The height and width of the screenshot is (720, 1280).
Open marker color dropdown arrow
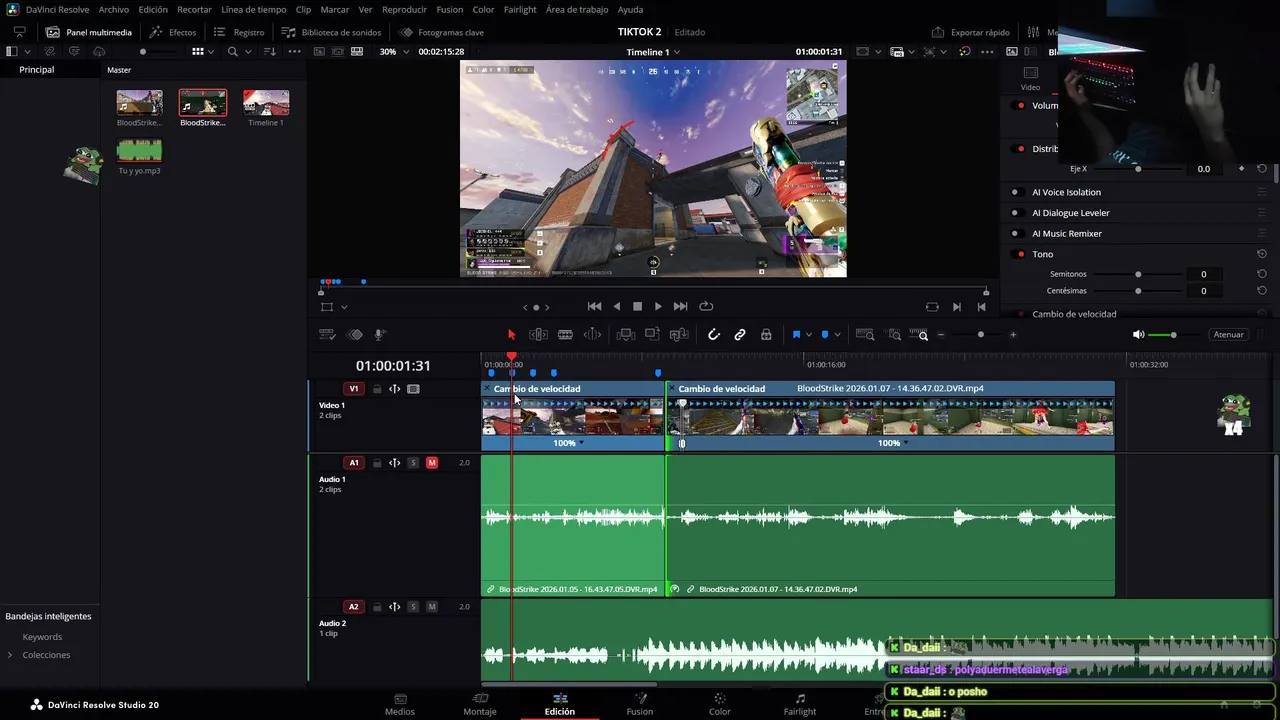click(x=837, y=335)
